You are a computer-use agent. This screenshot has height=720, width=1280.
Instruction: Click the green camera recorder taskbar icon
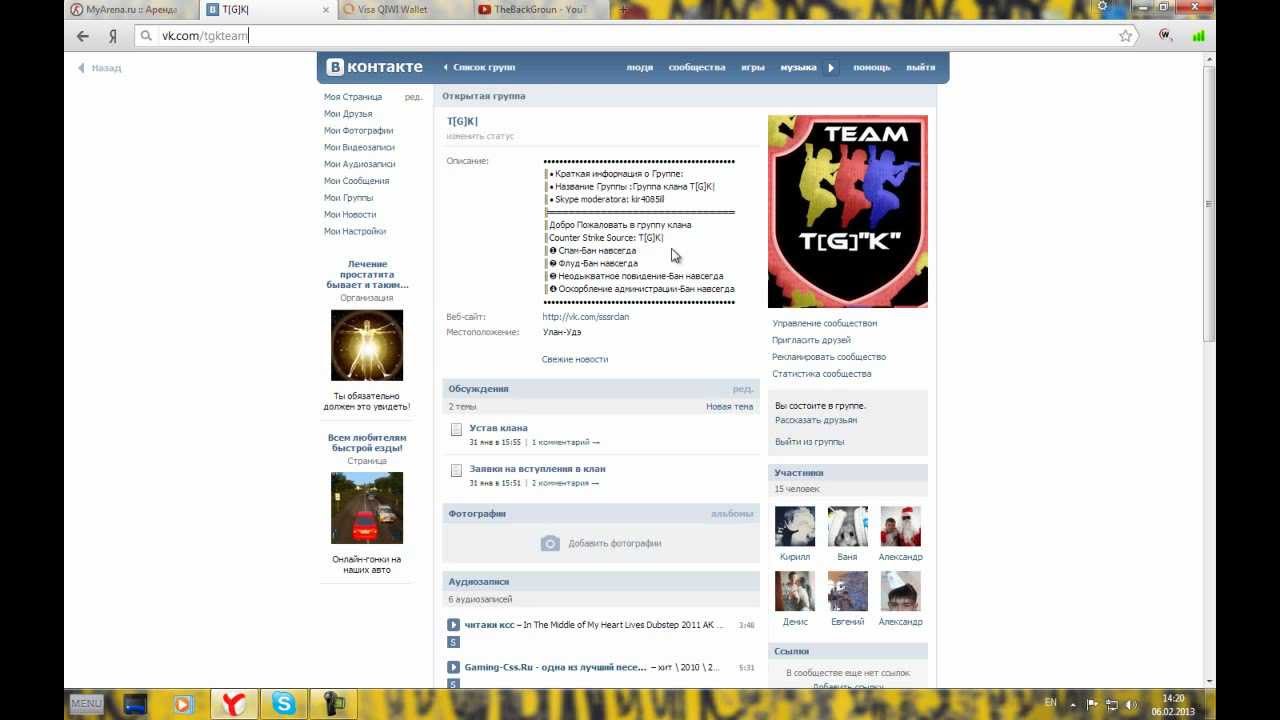pyautogui.click(x=333, y=704)
